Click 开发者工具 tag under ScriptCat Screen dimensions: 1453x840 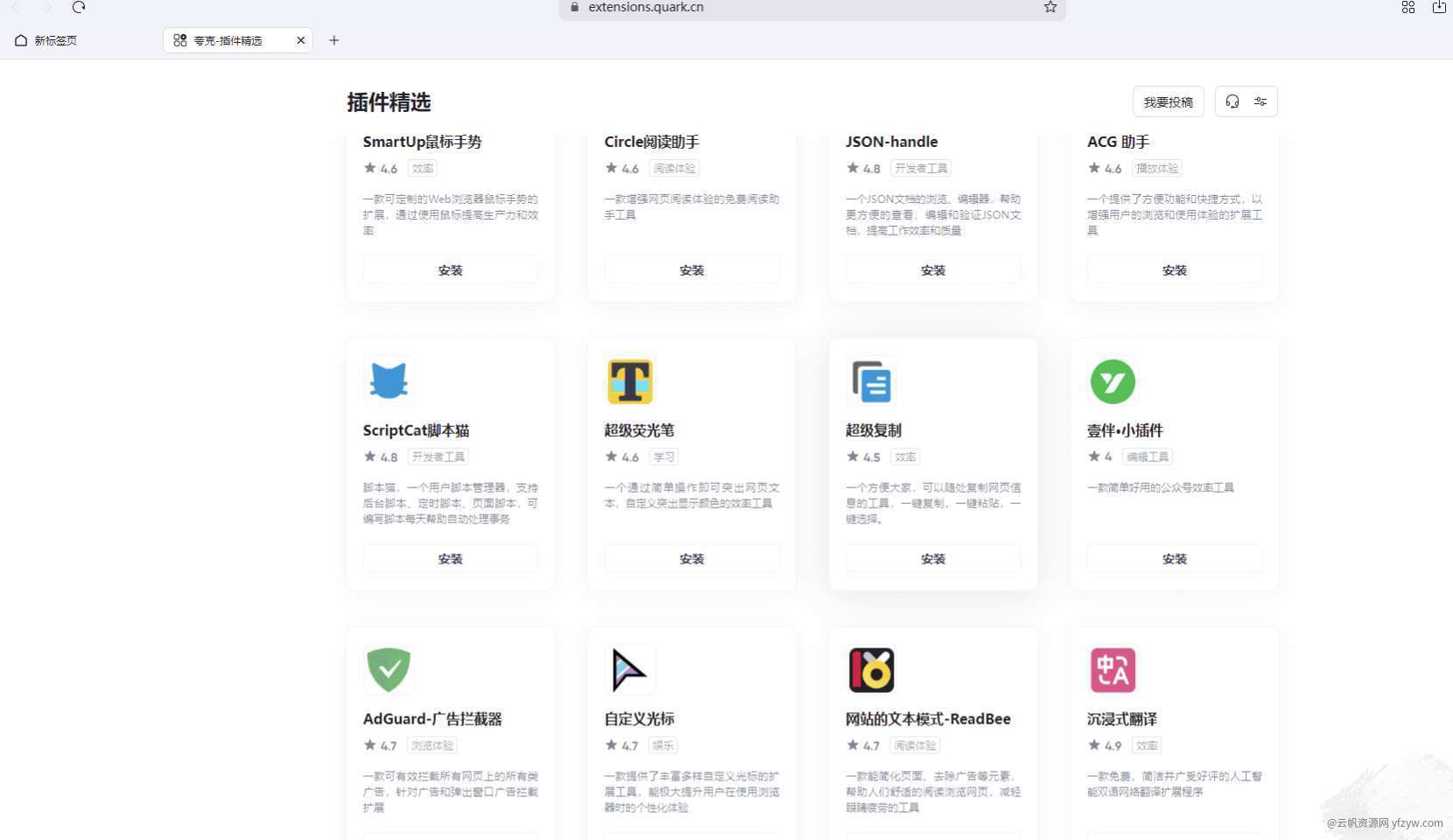(439, 457)
